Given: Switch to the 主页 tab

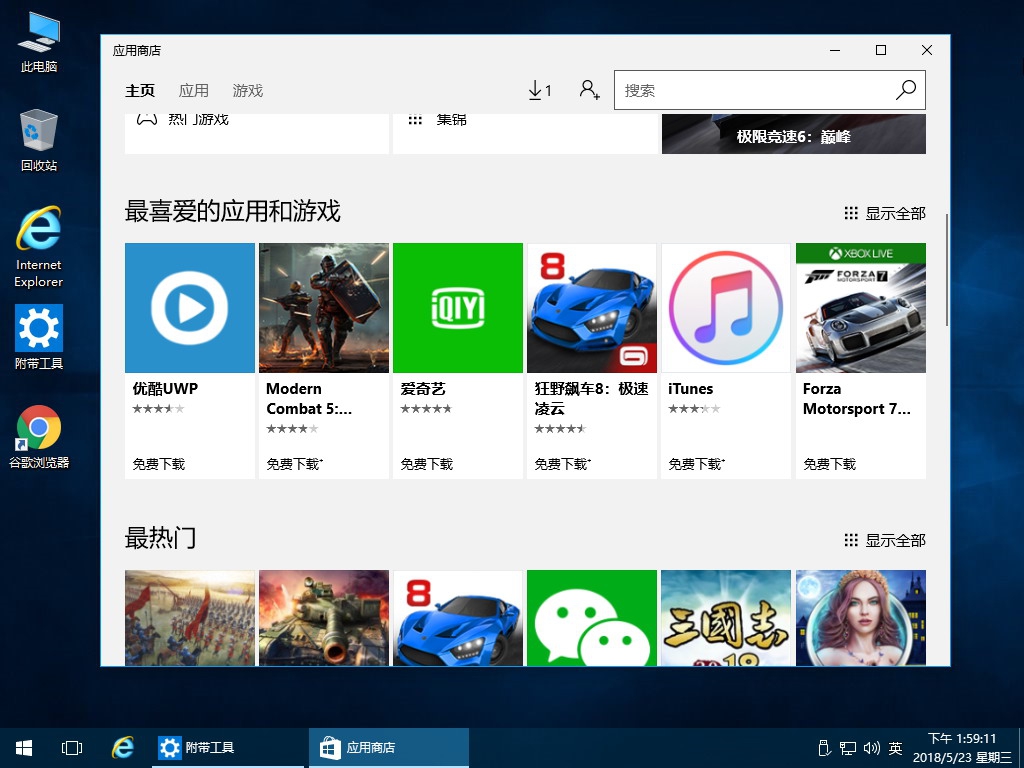Looking at the screenshot, I should [x=140, y=91].
